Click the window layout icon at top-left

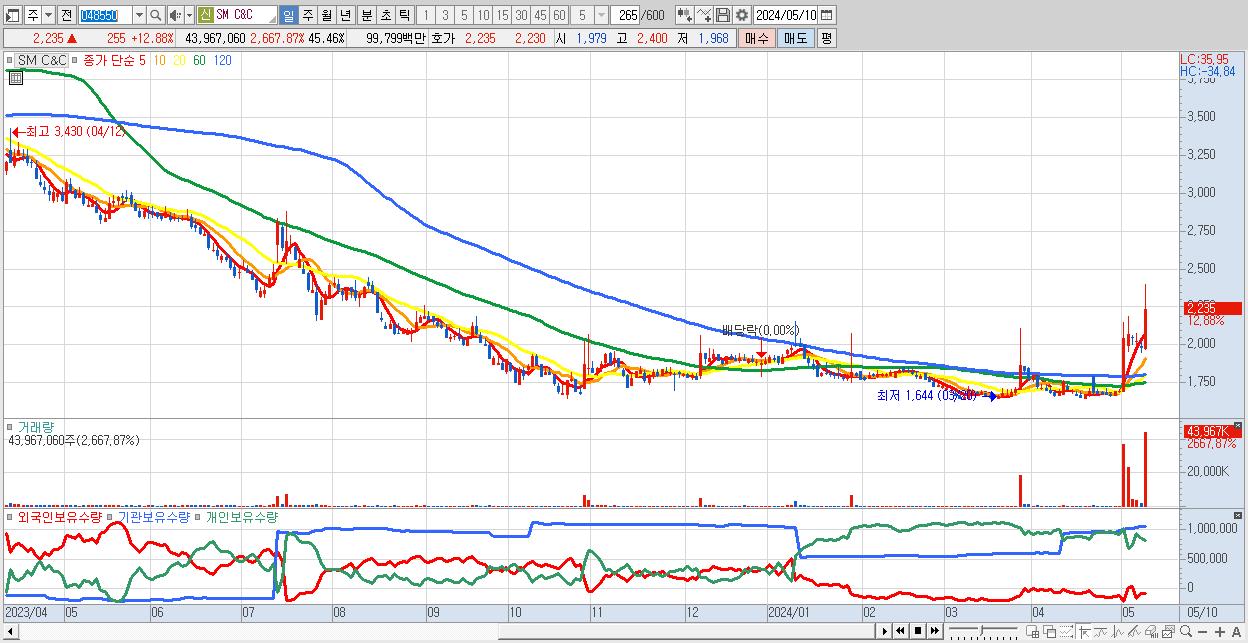click(x=12, y=15)
